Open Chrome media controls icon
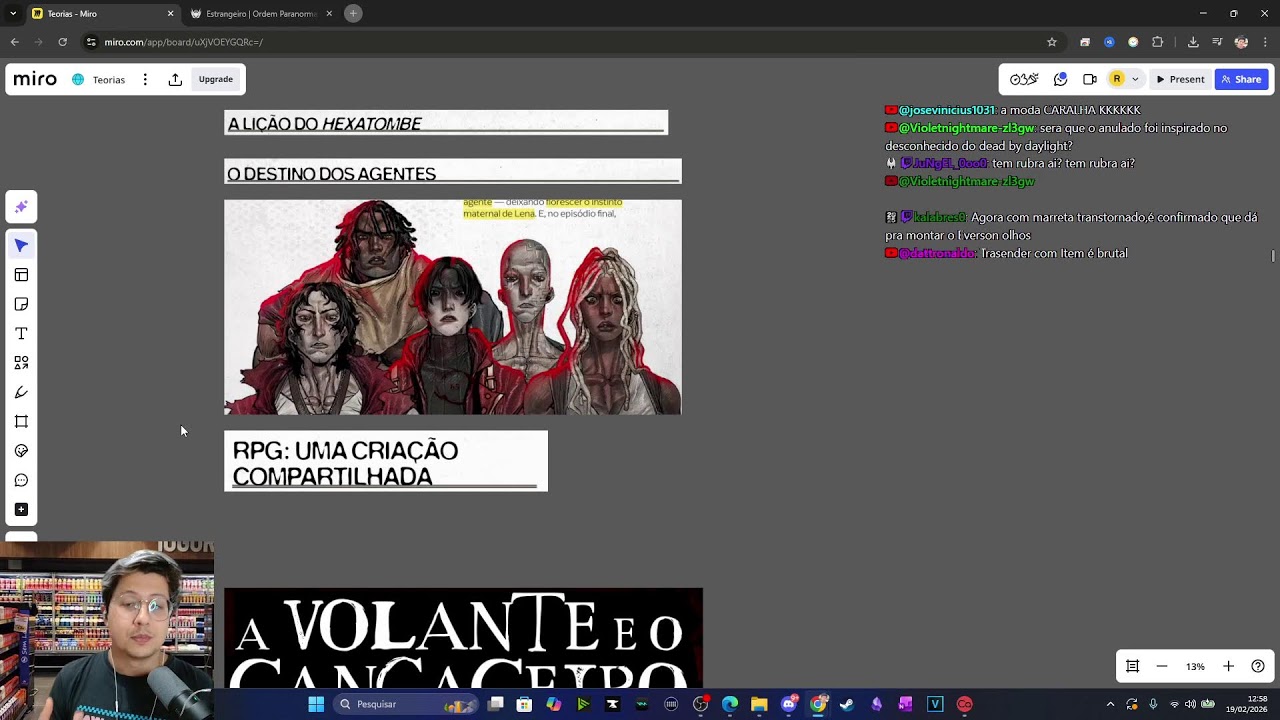1280x720 pixels. [x=1217, y=42]
